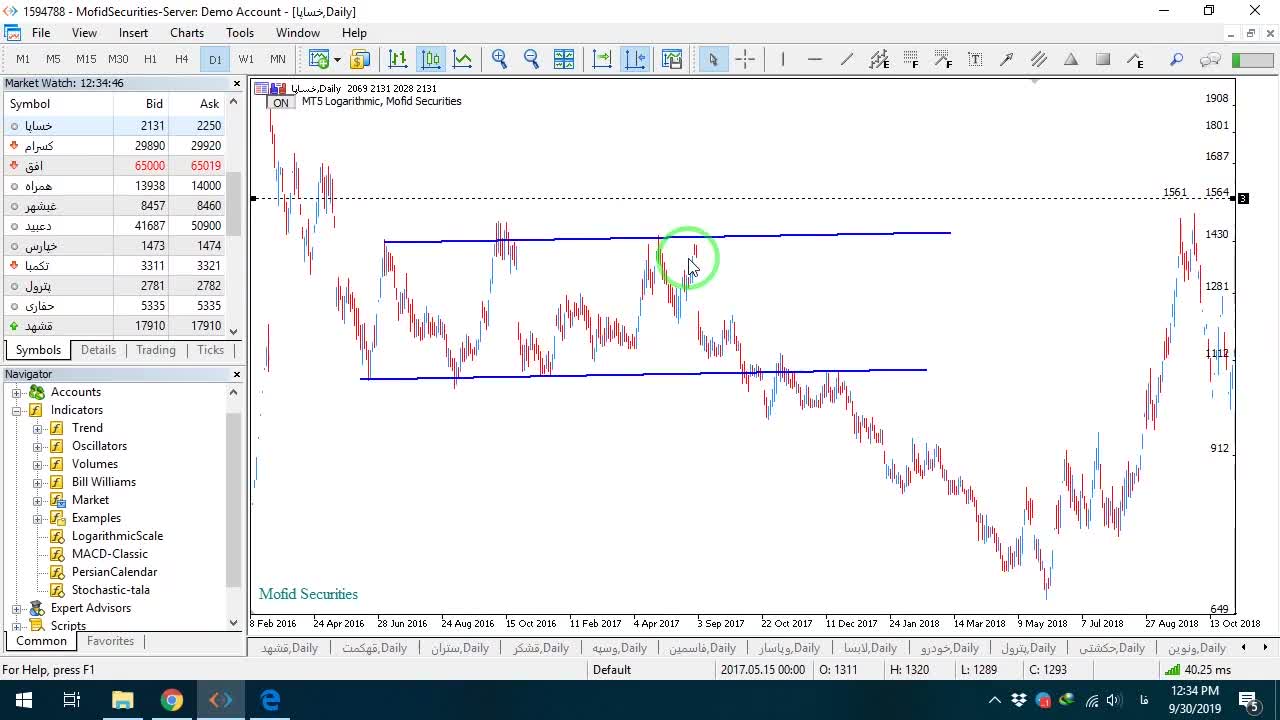
Task: Select the M5 timeframe
Action: pyautogui.click(x=53, y=59)
